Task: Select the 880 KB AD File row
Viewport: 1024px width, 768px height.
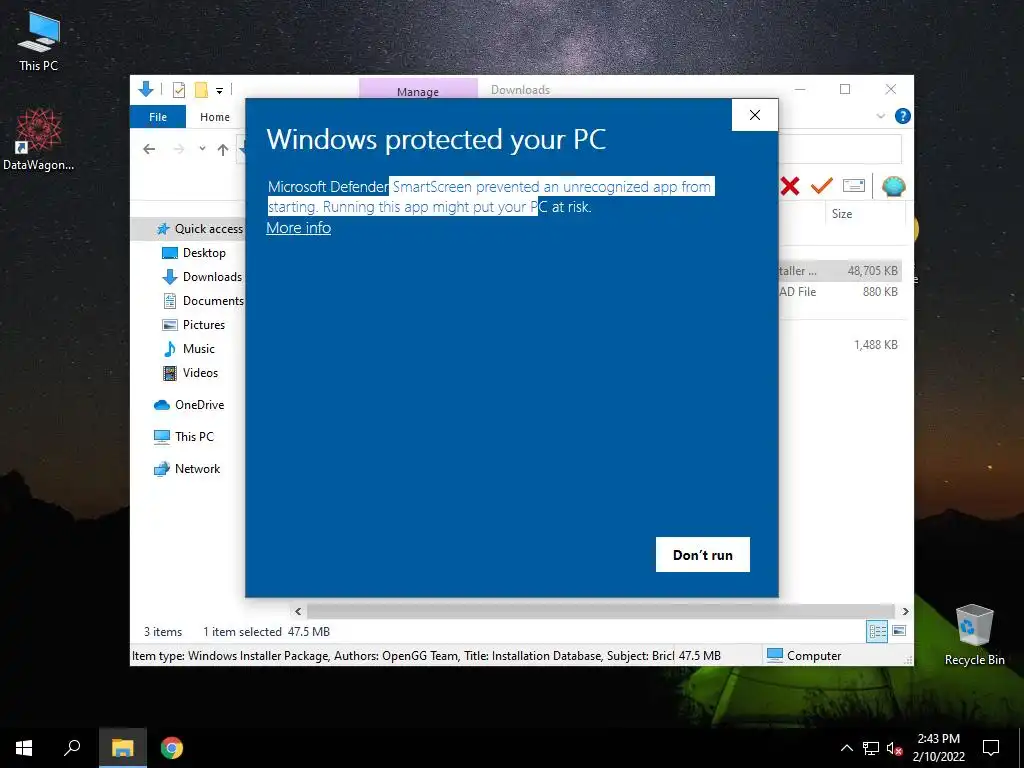Action: 839,292
